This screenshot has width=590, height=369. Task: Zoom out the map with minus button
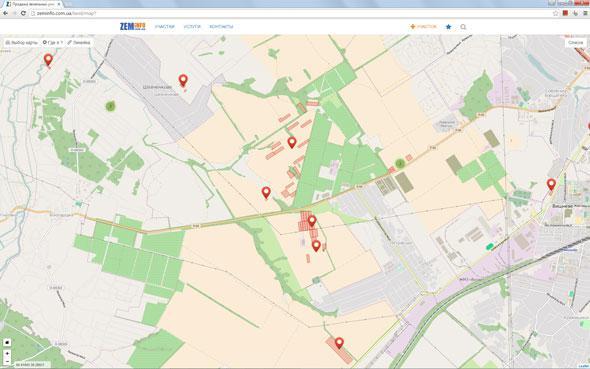coord(7,361)
